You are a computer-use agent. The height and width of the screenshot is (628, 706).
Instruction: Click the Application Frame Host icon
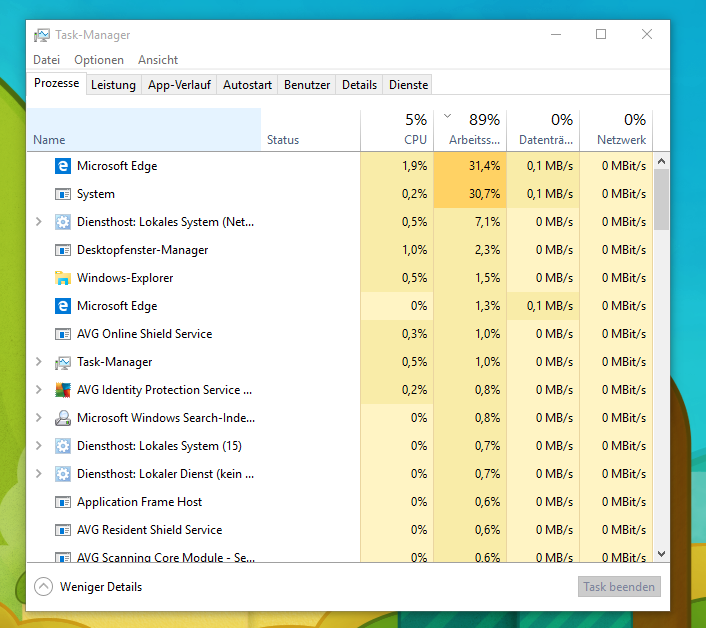click(x=63, y=502)
